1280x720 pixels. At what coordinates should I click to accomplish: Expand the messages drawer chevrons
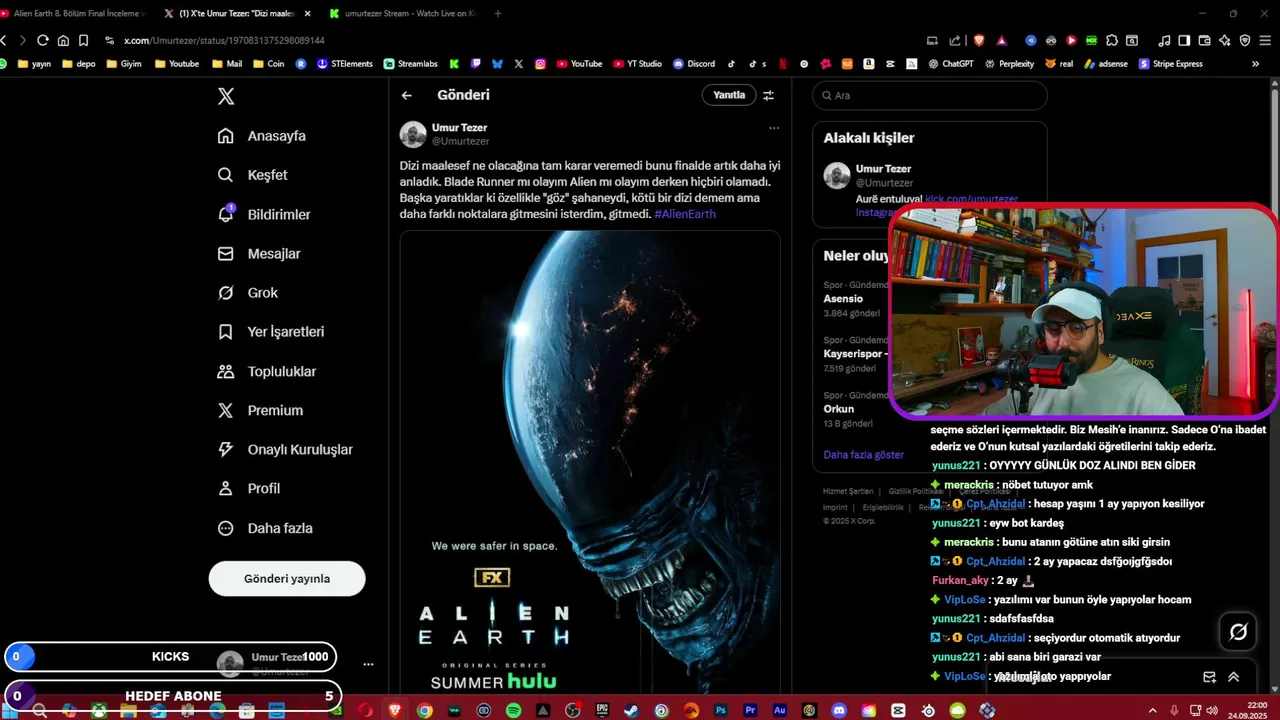[x=1233, y=677]
